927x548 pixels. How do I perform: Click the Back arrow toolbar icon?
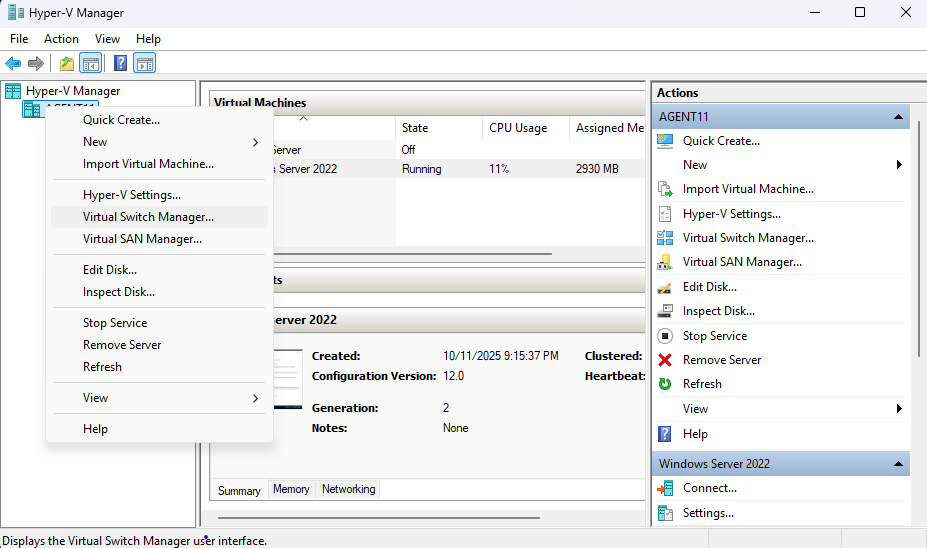[13, 63]
